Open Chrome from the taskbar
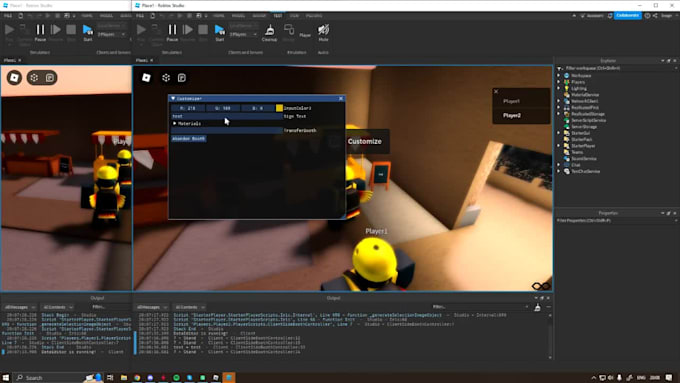 coord(137,378)
